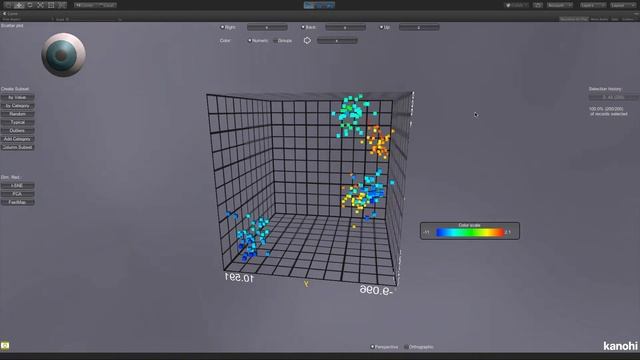Image resolution: width=640 pixels, height=360 pixels.
Task: Click the green icon at bottom-left corner
Action: (x=5, y=346)
